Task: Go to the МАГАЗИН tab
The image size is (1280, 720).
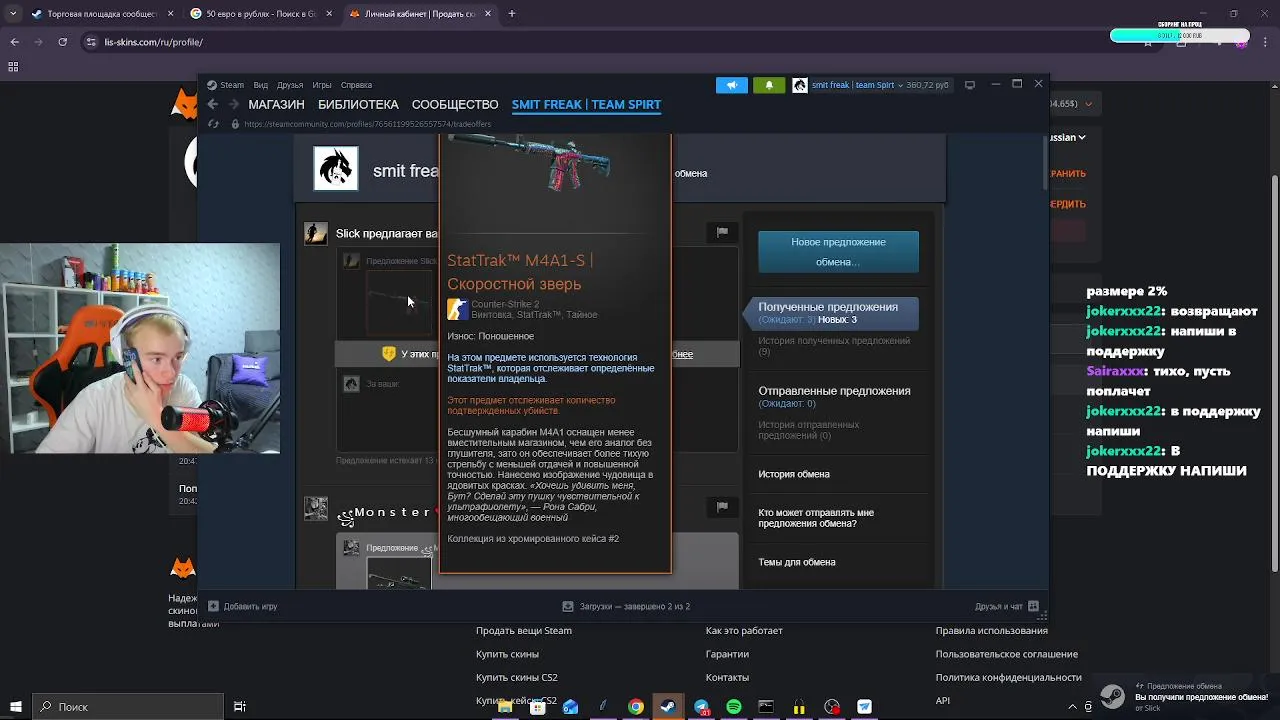Action: [276, 104]
